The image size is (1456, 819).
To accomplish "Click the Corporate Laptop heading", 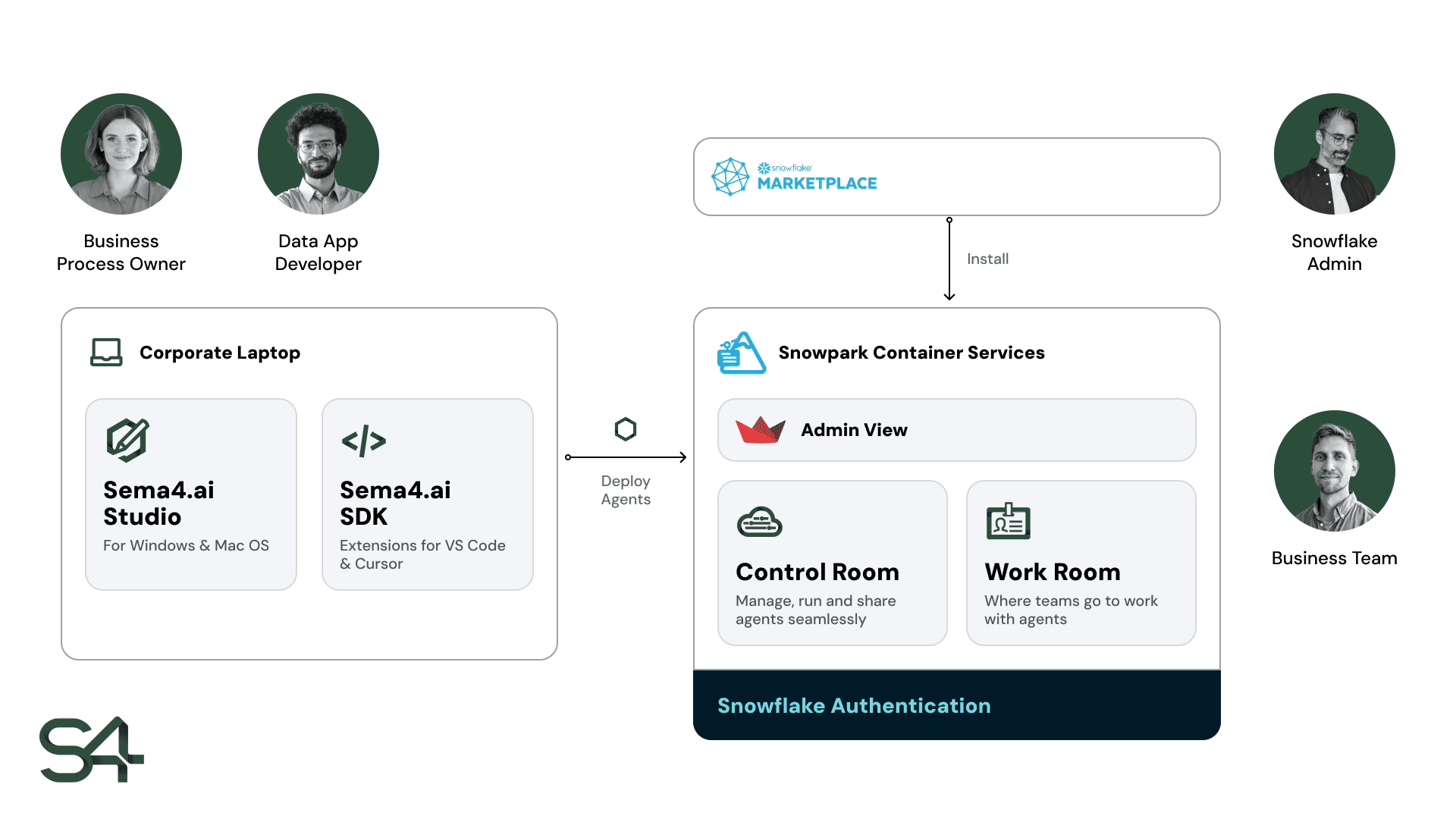I will point(220,353).
